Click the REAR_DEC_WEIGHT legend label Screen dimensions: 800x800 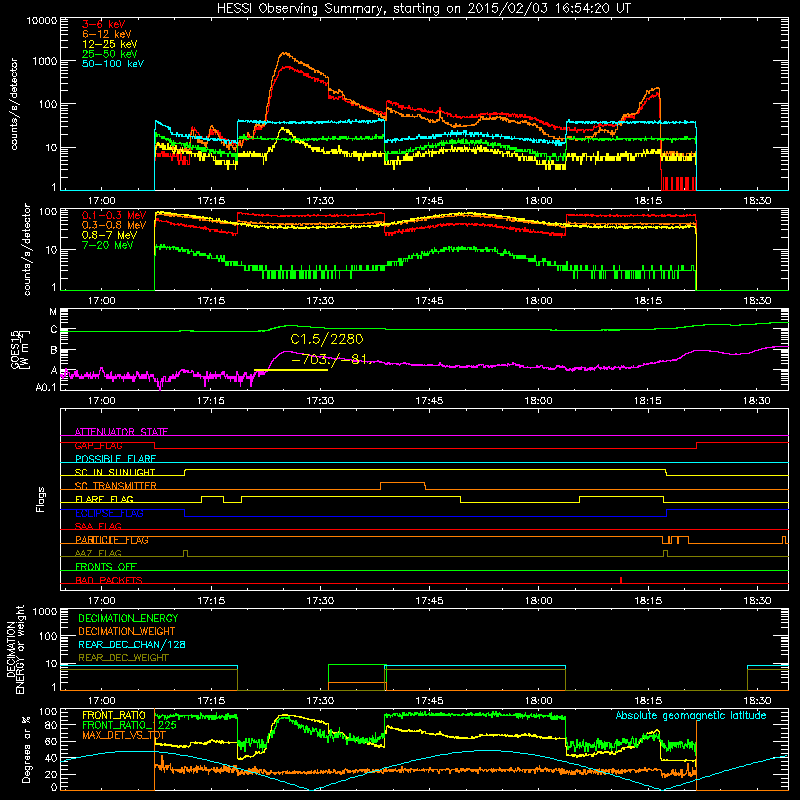pyautogui.click(x=123, y=658)
